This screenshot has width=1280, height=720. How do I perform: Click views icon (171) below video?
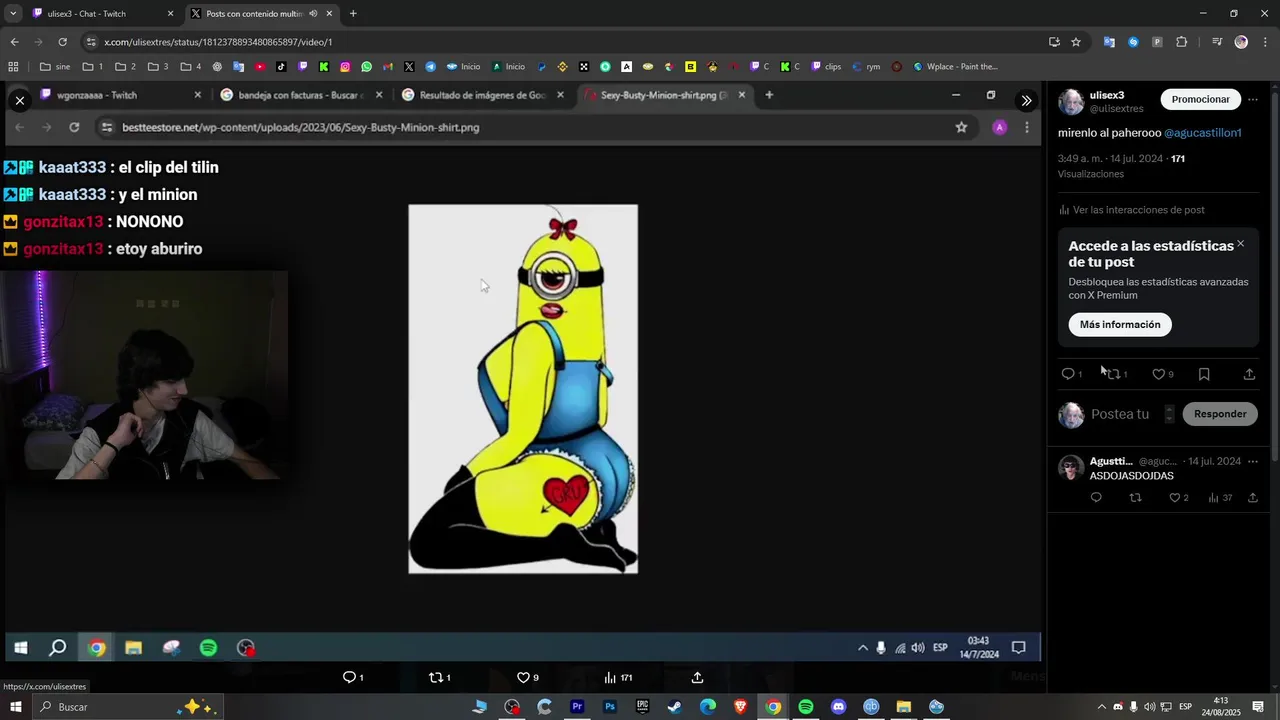(610, 677)
